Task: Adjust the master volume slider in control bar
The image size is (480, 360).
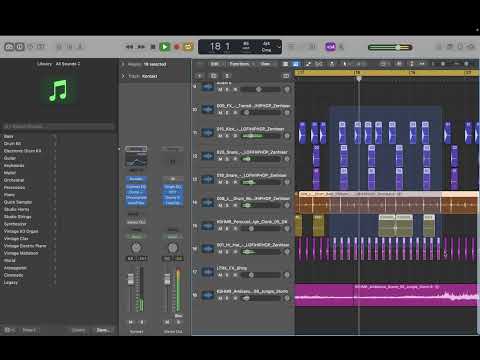Action: (390, 47)
